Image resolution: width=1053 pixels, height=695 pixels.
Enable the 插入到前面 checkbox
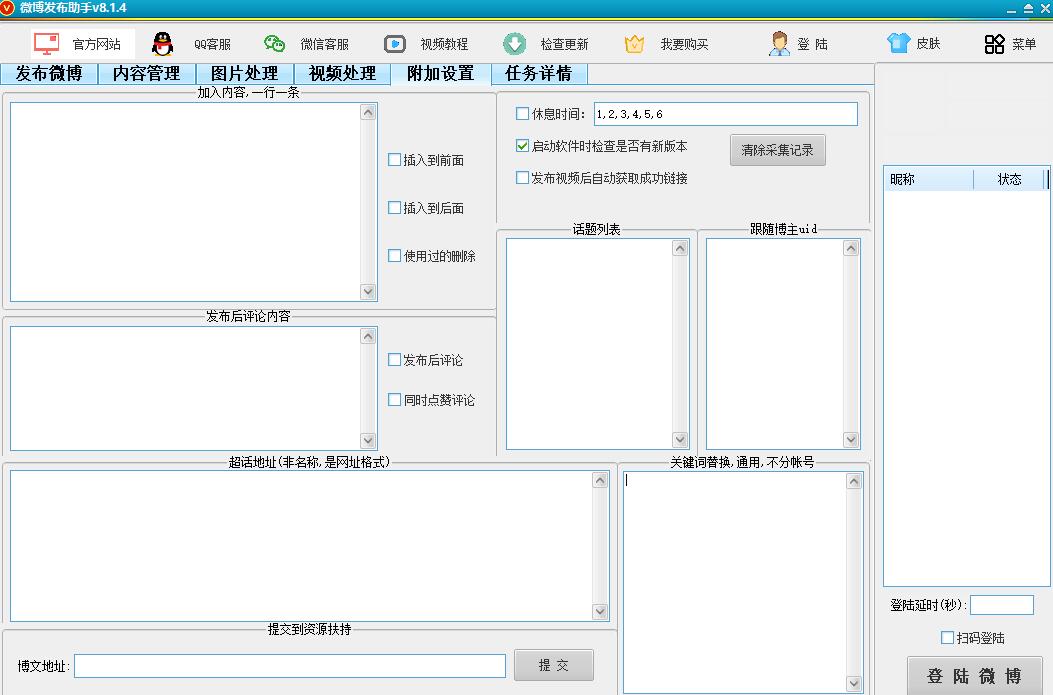394,160
